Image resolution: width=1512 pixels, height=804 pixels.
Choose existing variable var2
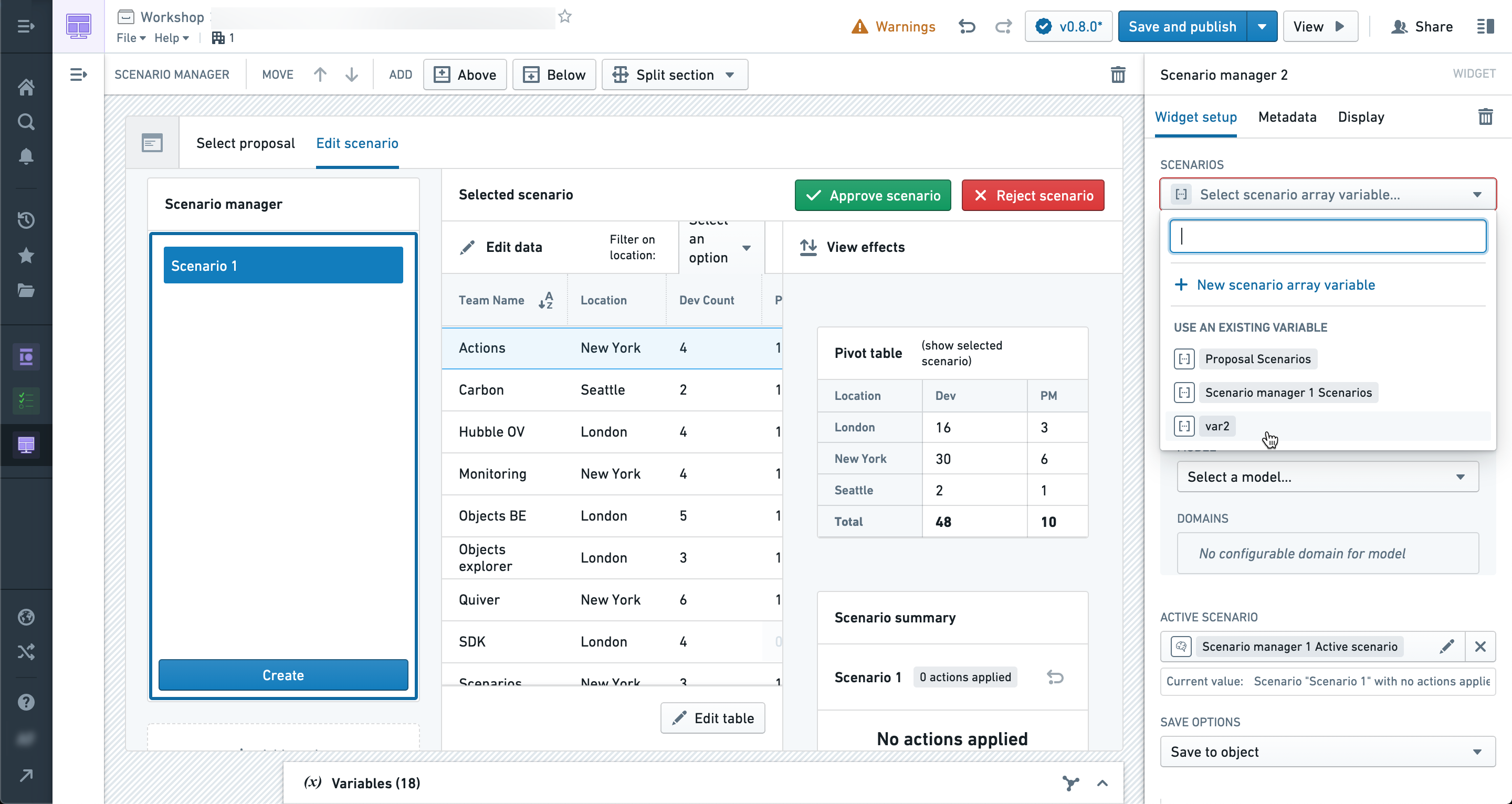click(x=1328, y=426)
